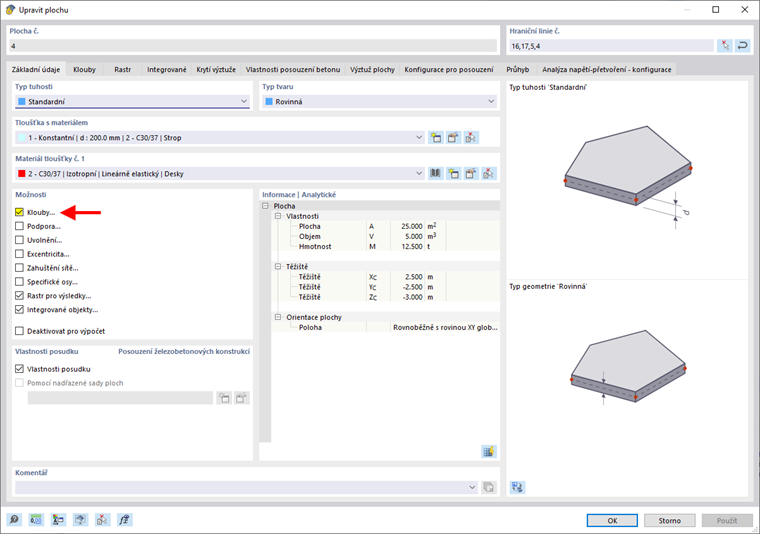The image size is (760, 534).
Task: Open the Typ tuhosti Standardní dropdown
Action: [x=132, y=101]
